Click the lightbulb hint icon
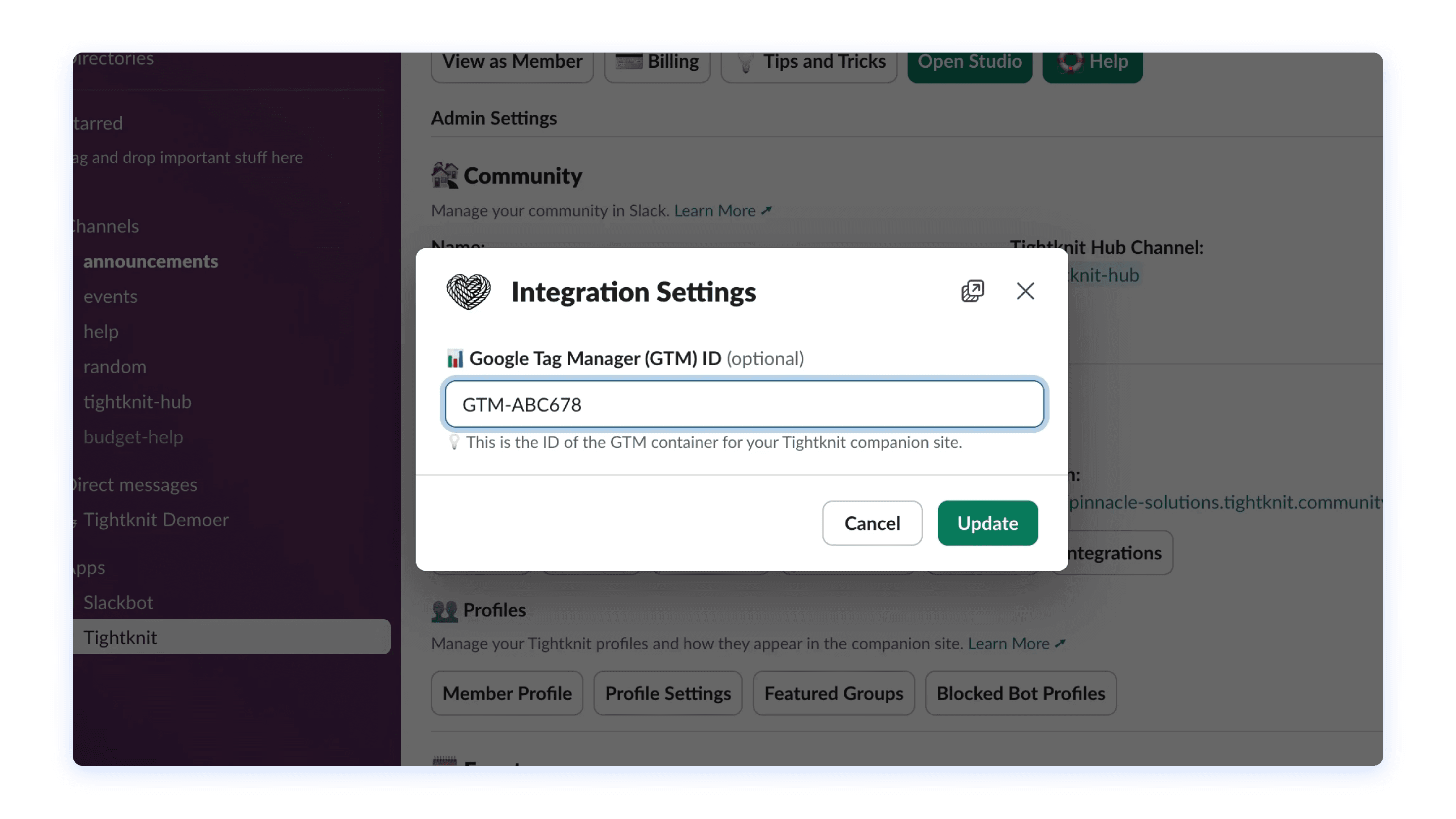Image resolution: width=1456 pixels, height=819 pixels. tap(454, 442)
